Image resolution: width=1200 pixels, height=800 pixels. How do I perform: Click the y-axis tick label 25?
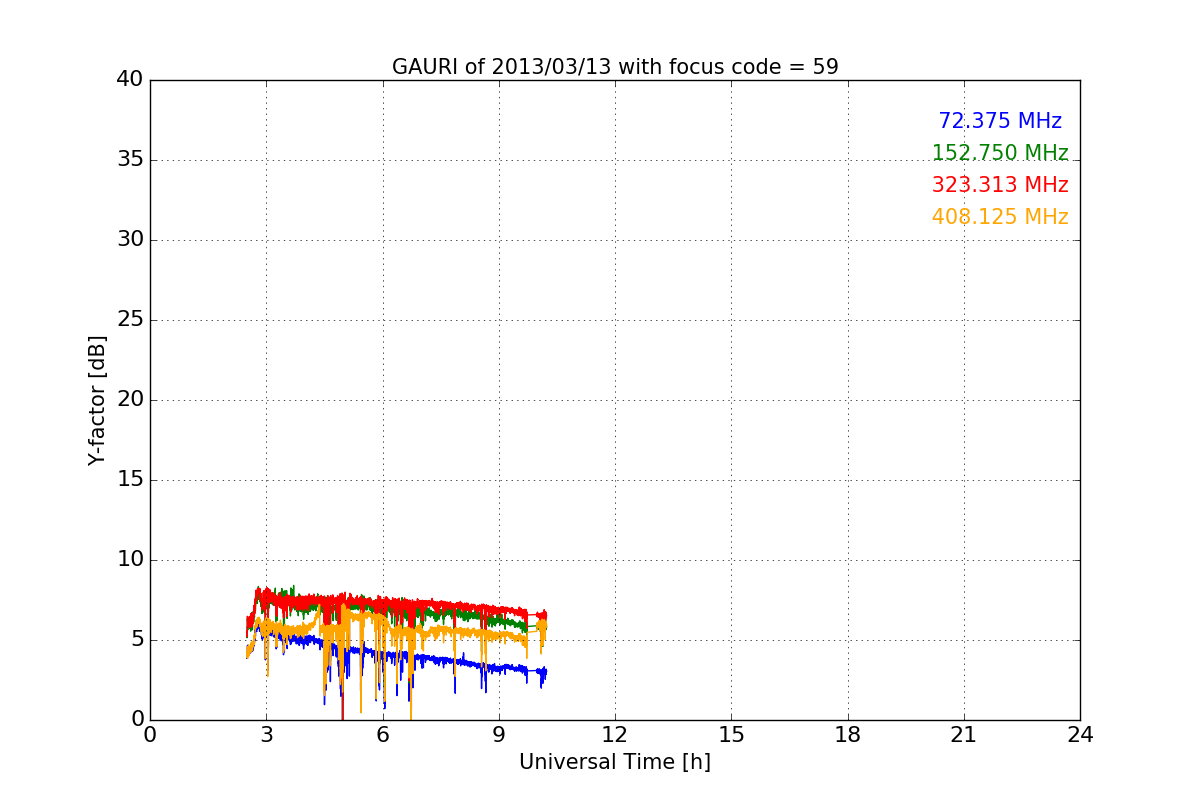point(130,320)
